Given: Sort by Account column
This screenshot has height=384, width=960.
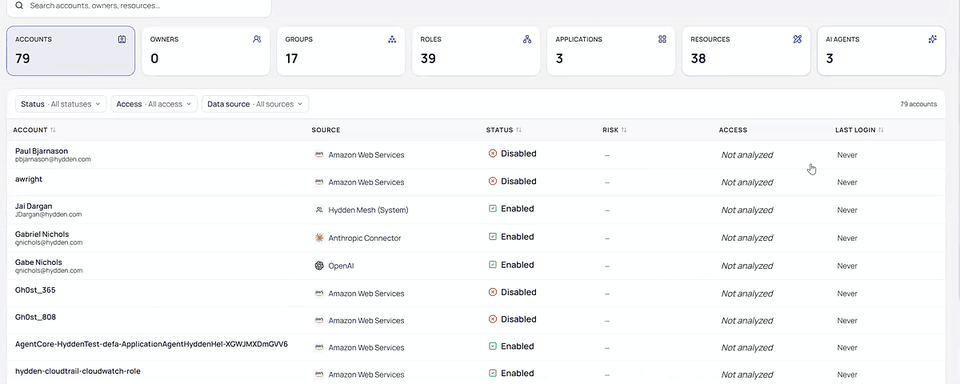Looking at the screenshot, I should [34, 130].
